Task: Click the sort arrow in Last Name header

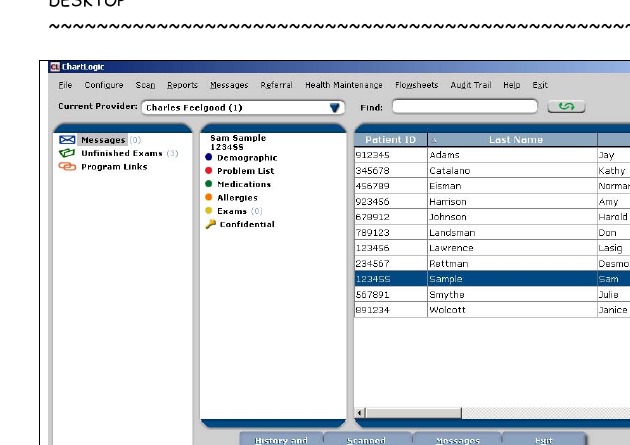Action: (x=434, y=140)
